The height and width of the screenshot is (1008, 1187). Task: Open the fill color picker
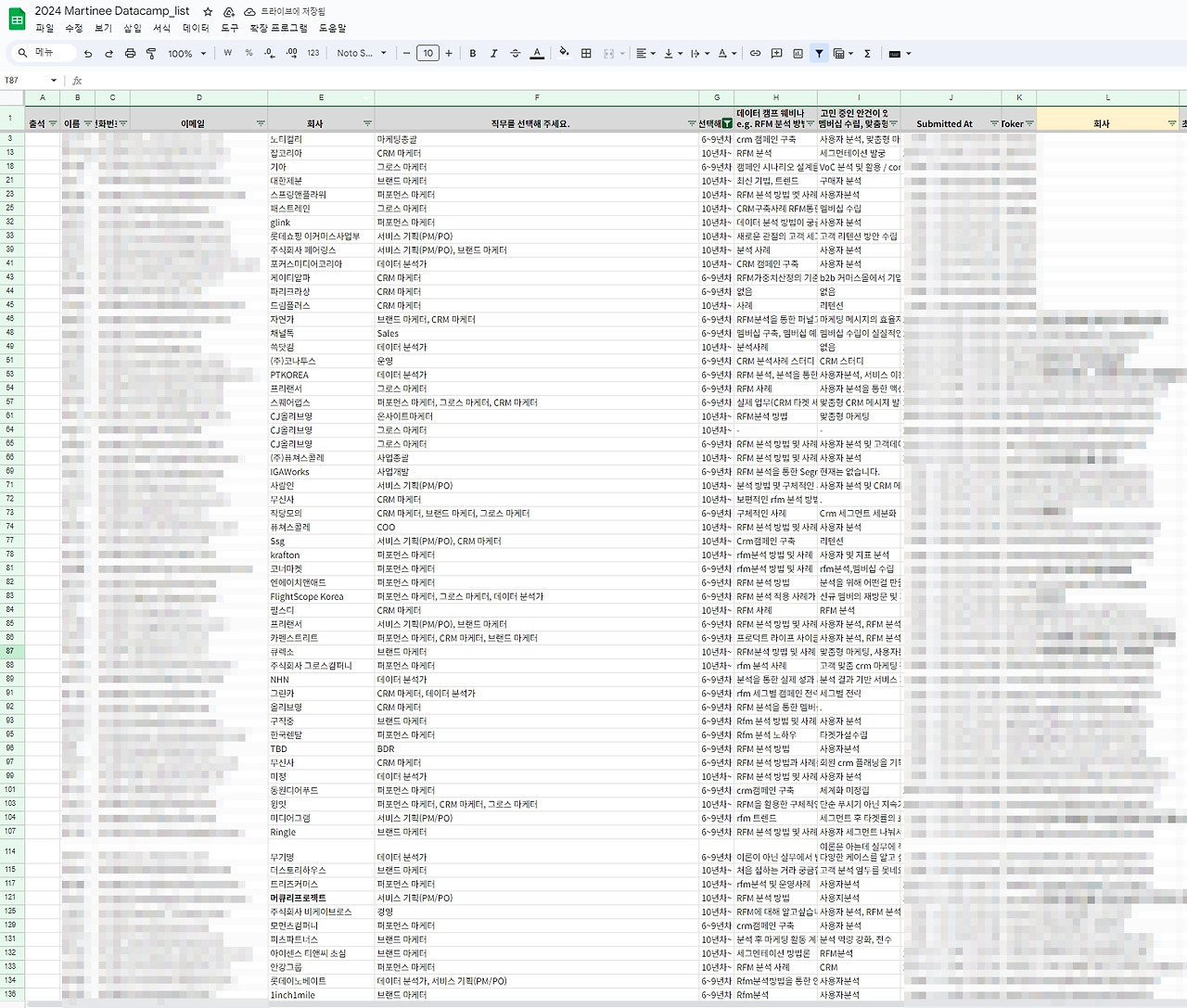click(x=564, y=54)
